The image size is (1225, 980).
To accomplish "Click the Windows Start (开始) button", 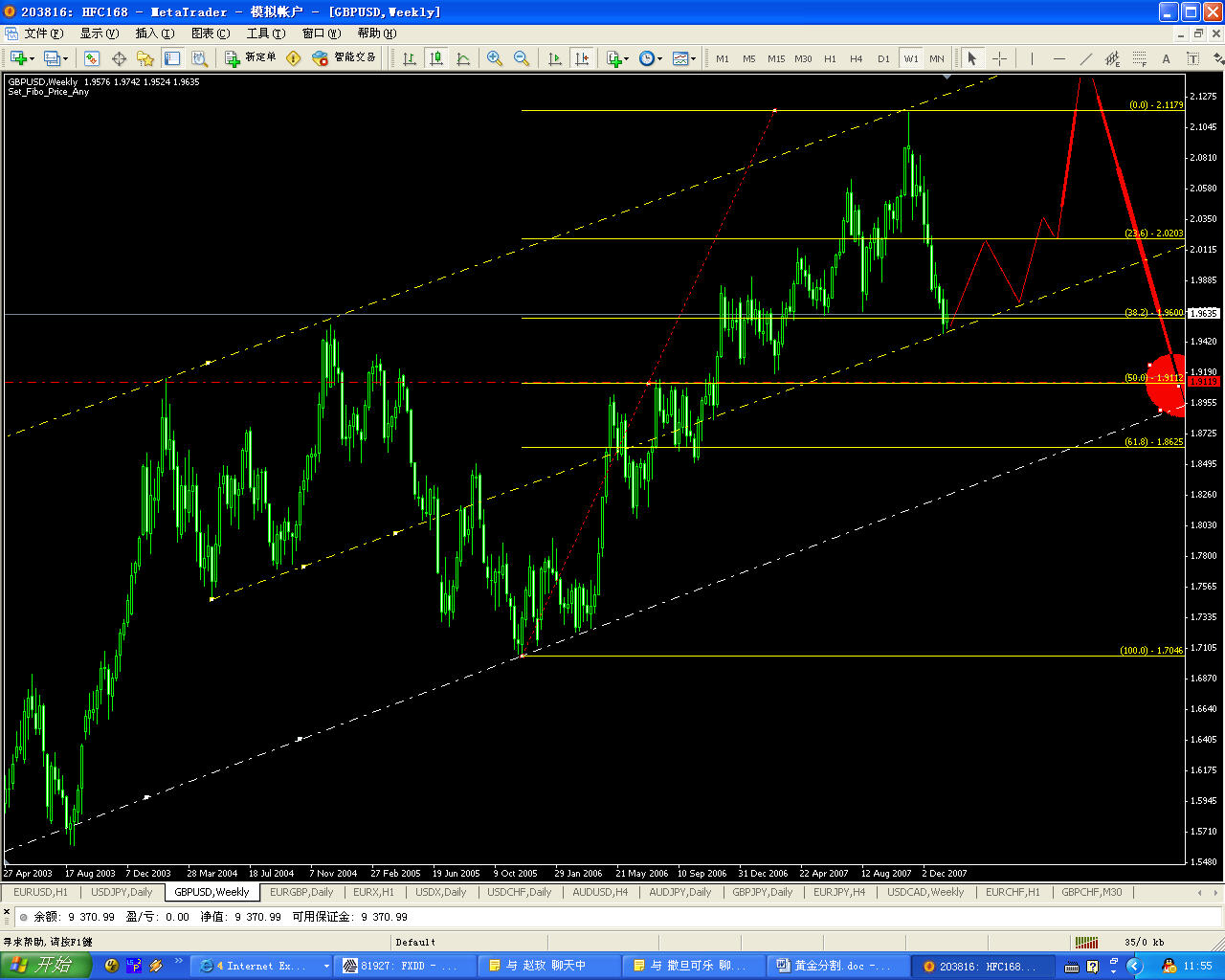I will coord(45,966).
